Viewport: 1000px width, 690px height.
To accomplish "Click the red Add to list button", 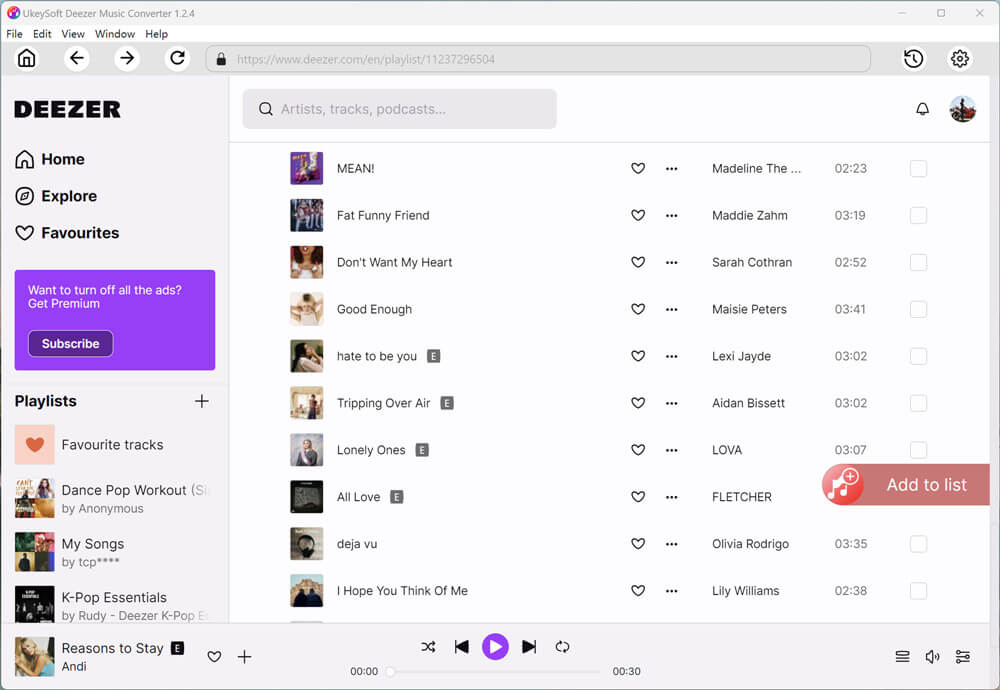I will [906, 485].
